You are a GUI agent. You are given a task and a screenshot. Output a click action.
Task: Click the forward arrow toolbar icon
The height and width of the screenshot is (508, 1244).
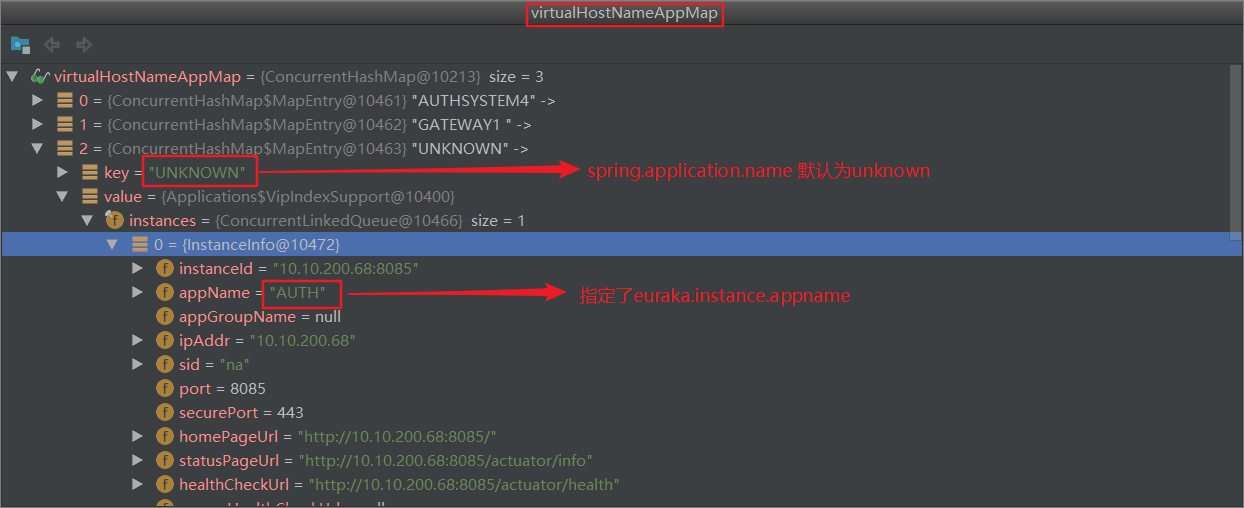pos(84,45)
